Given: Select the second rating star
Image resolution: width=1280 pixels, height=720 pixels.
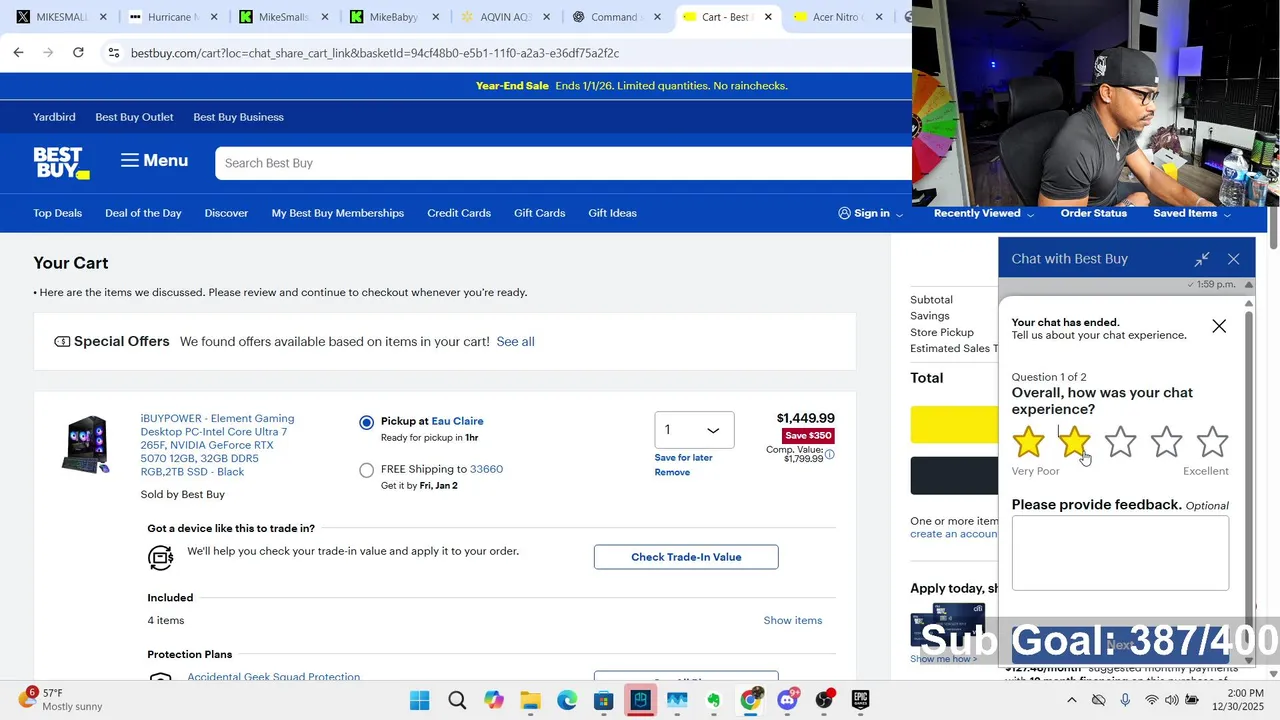Looking at the screenshot, I should pyautogui.click(x=1074, y=442).
